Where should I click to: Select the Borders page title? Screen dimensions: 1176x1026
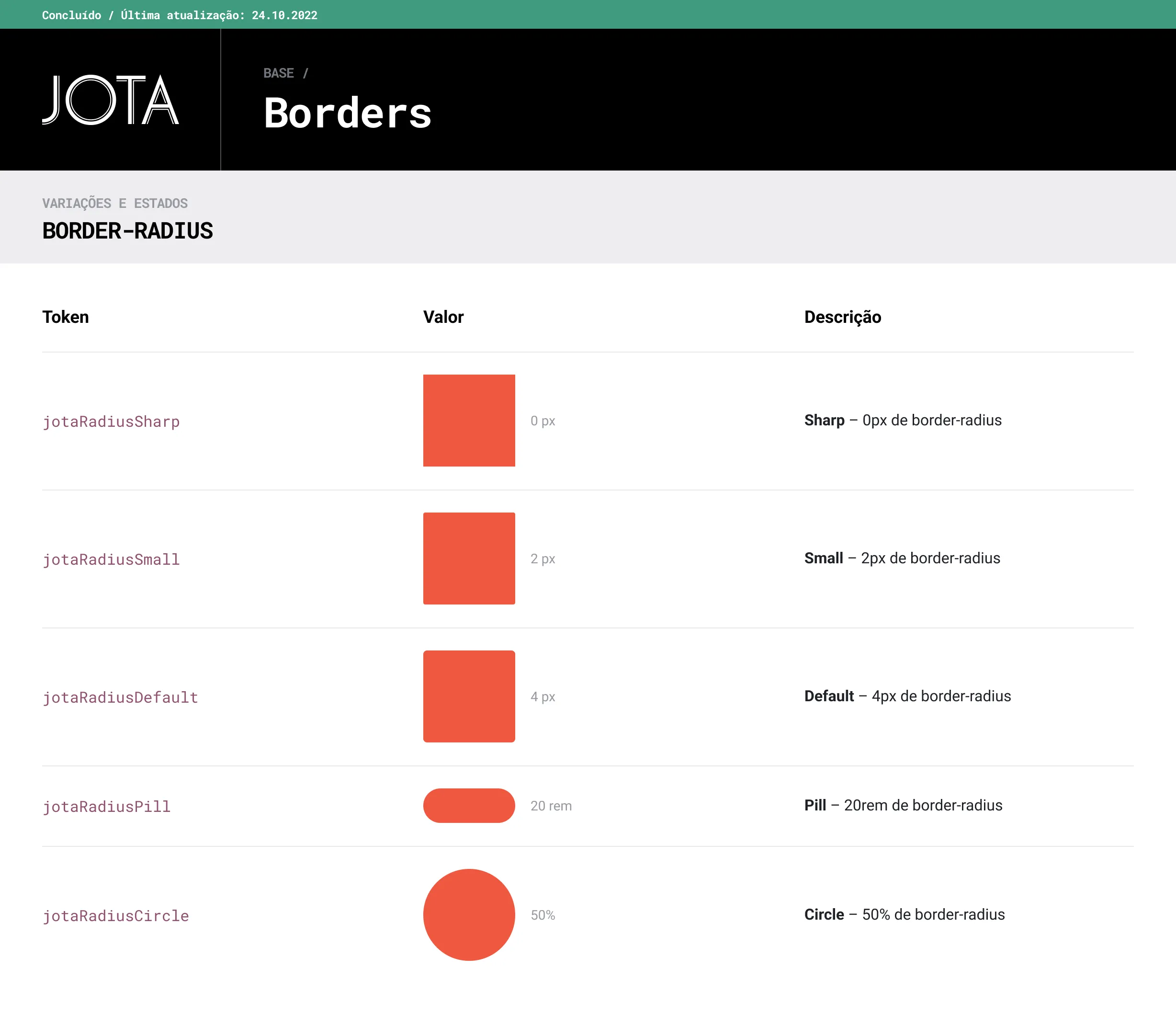pos(347,113)
